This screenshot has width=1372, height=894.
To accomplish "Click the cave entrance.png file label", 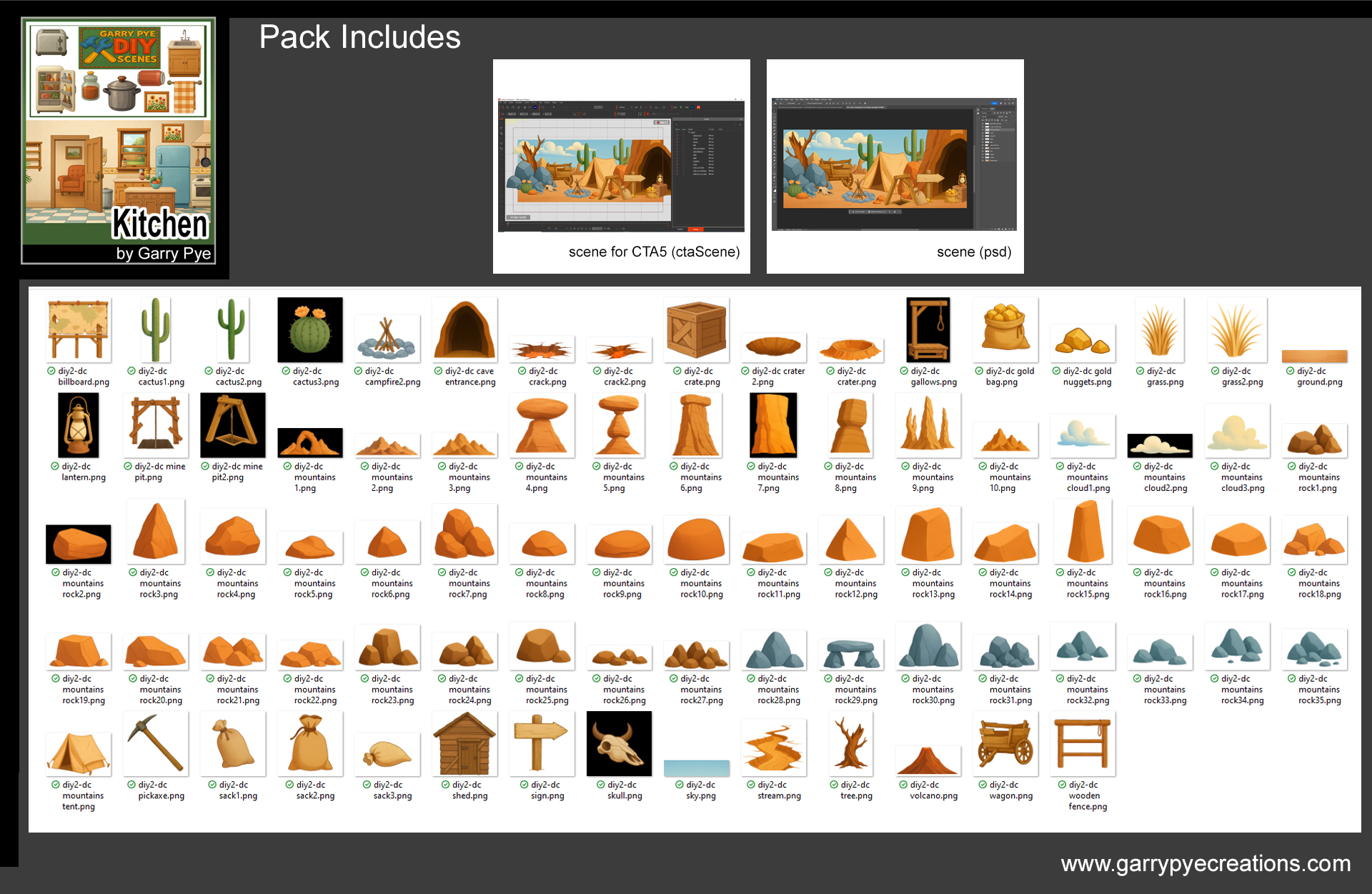I will click(469, 377).
